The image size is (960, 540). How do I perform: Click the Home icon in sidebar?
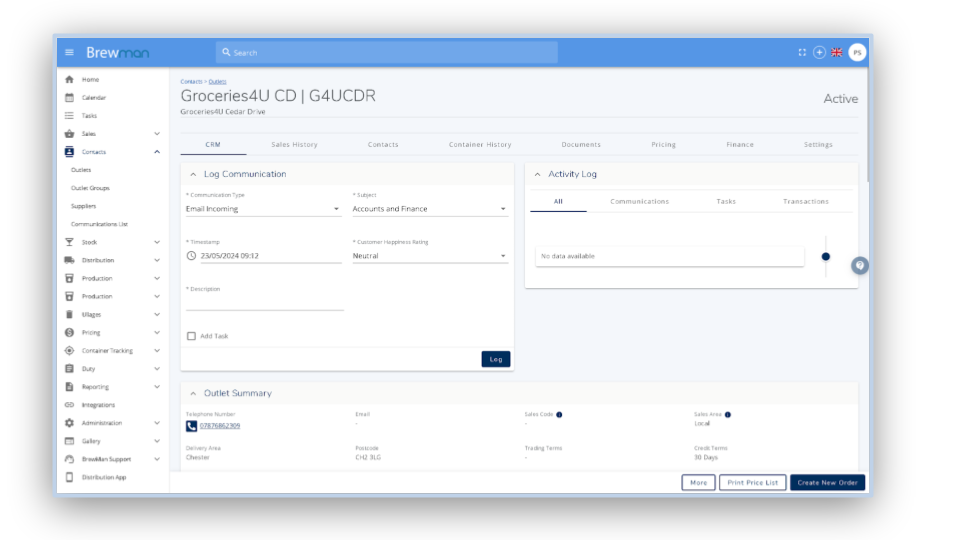[69, 80]
